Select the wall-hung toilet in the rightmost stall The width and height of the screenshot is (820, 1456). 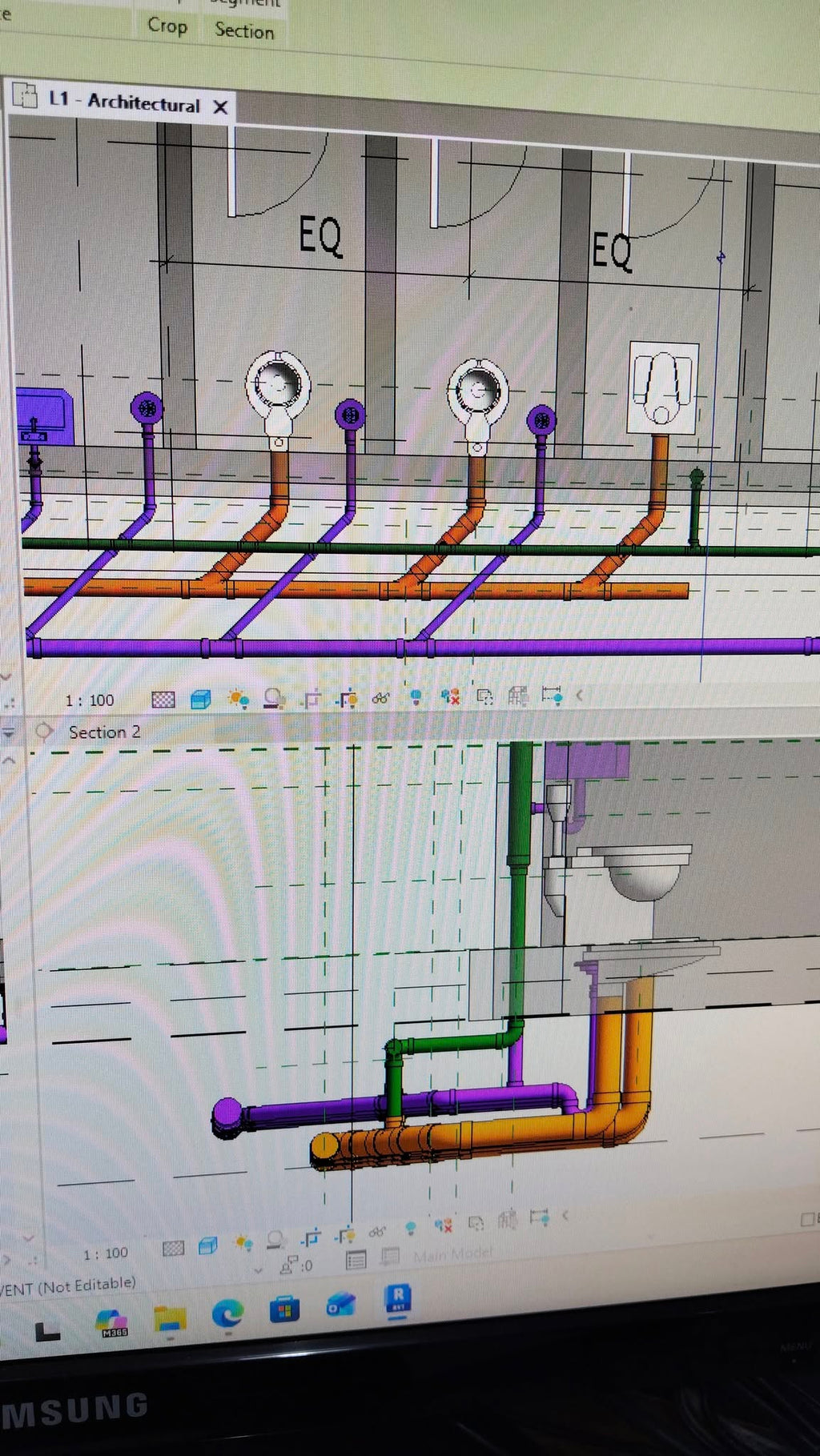(x=662, y=387)
